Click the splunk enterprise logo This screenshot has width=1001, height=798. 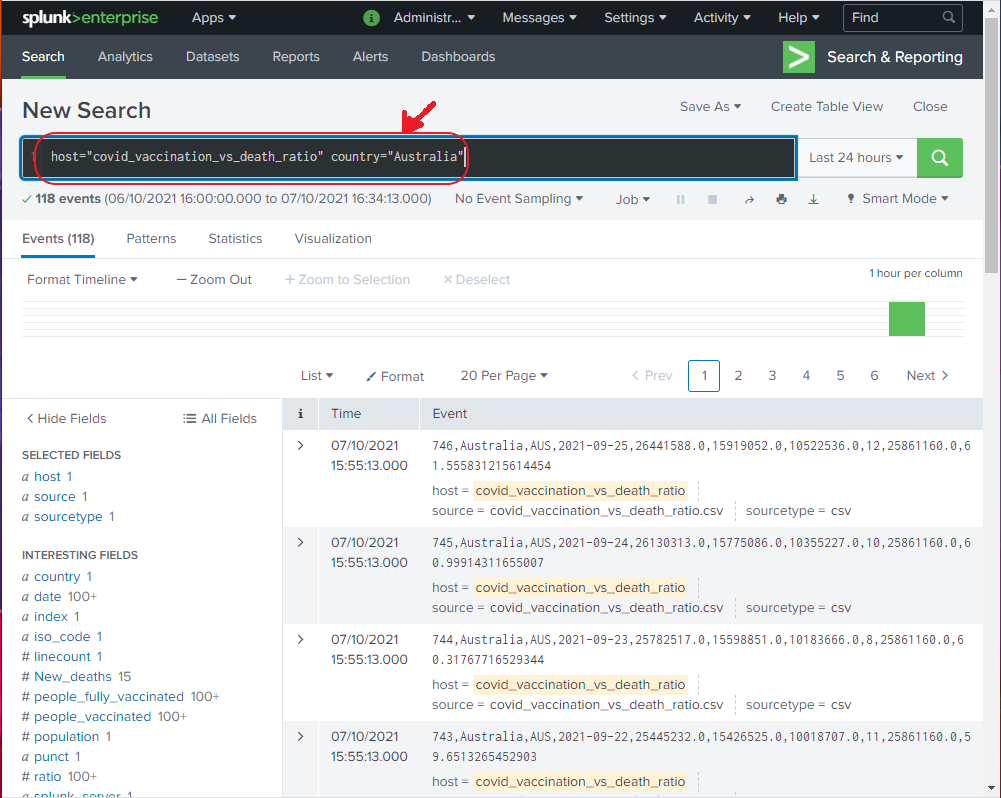coord(90,17)
